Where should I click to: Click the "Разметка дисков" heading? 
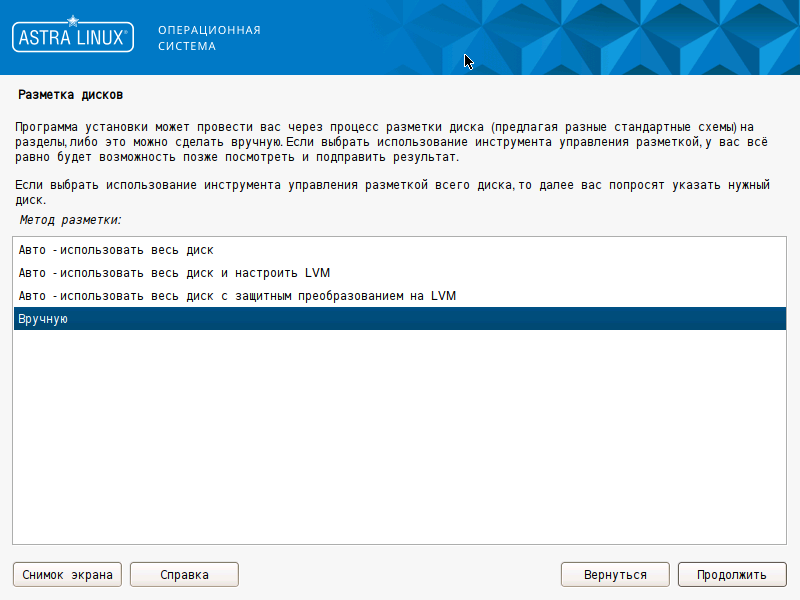[70, 95]
